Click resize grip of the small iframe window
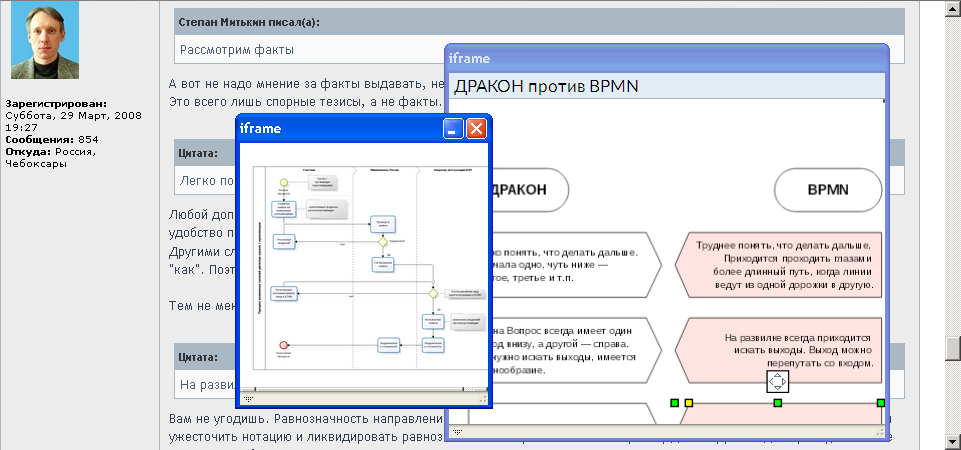The height and width of the screenshot is (450, 961). (x=484, y=399)
